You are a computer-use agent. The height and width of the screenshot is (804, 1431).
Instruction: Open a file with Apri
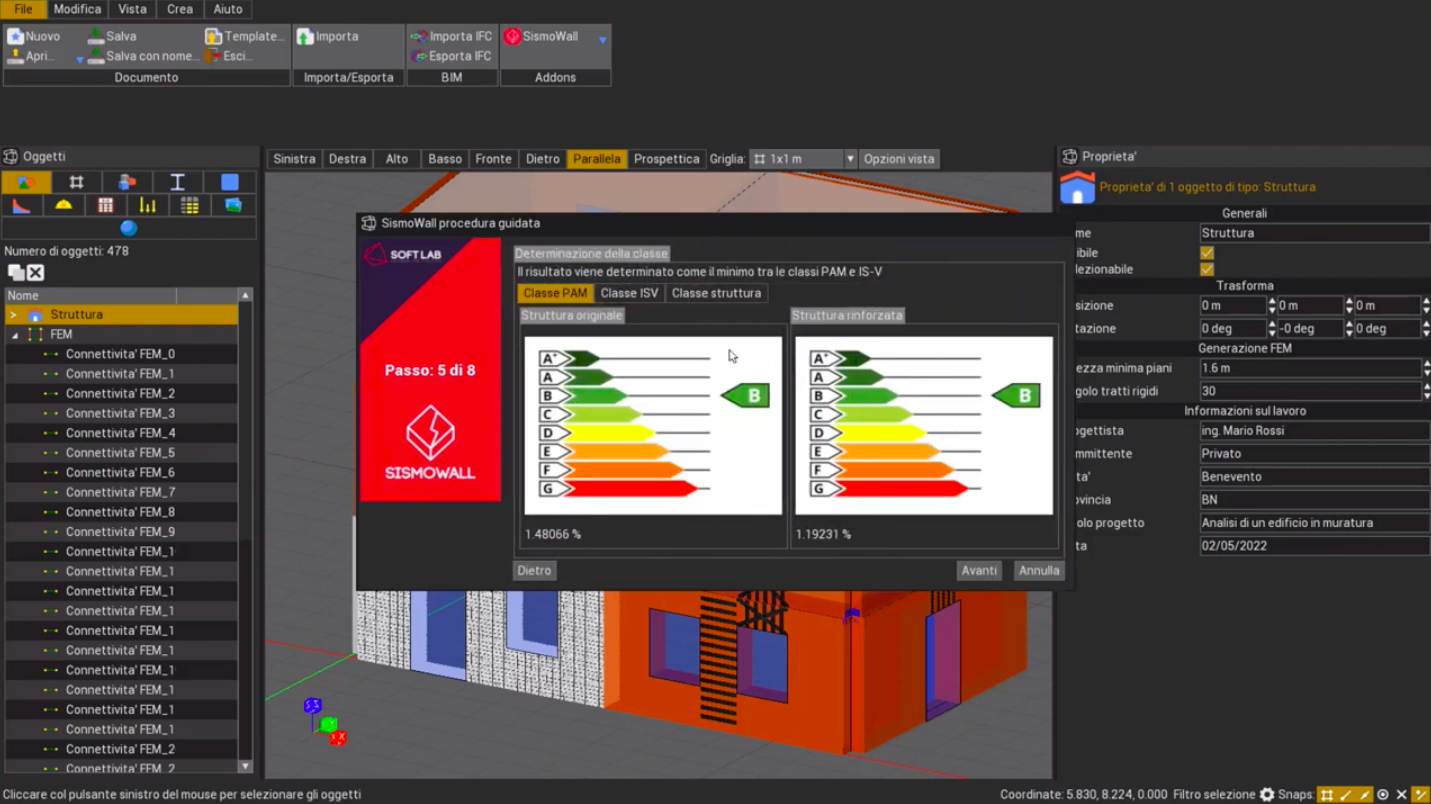coord(31,56)
